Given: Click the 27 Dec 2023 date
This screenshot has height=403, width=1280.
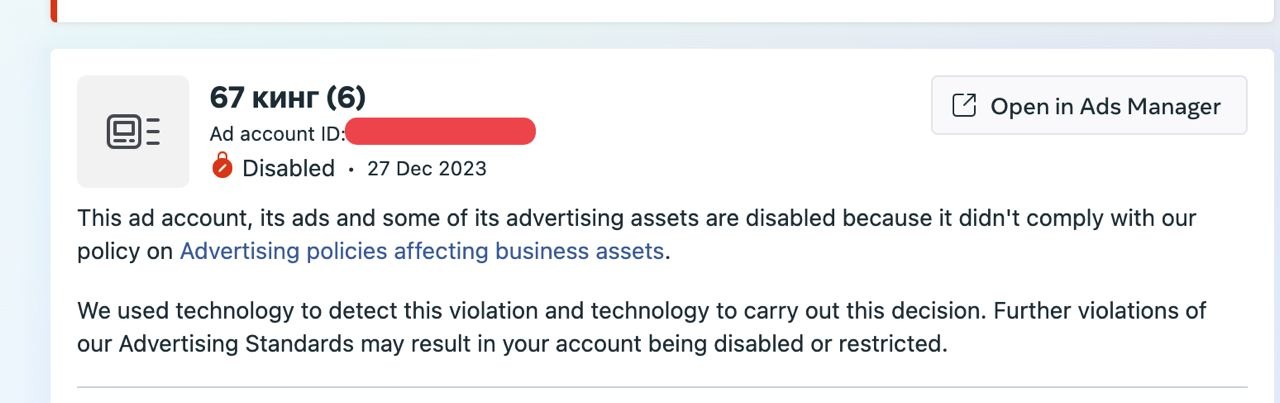Looking at the screenshot, I should click(426, 168).
